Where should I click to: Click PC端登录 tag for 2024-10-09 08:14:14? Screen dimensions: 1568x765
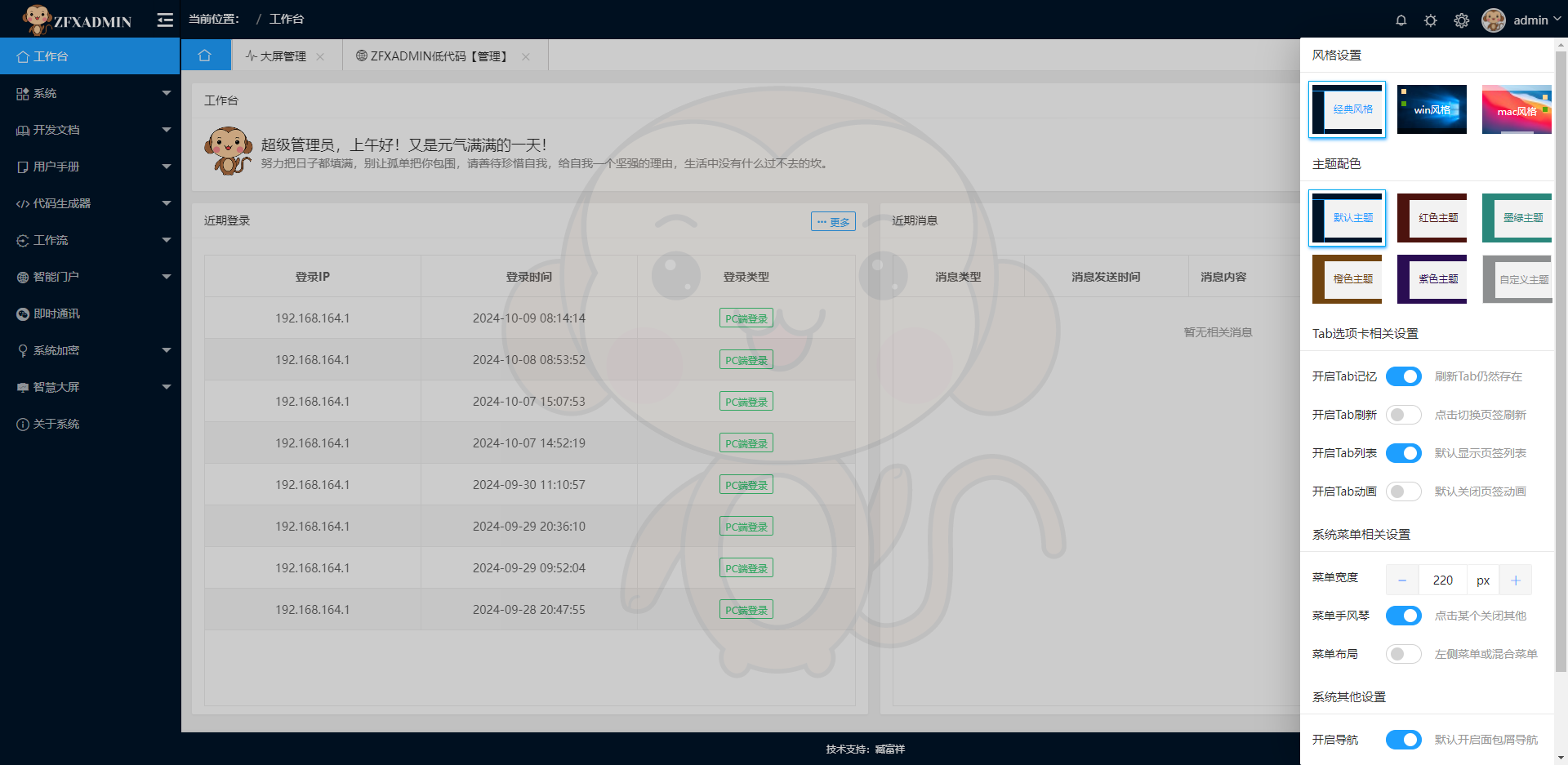click(746, 318)
